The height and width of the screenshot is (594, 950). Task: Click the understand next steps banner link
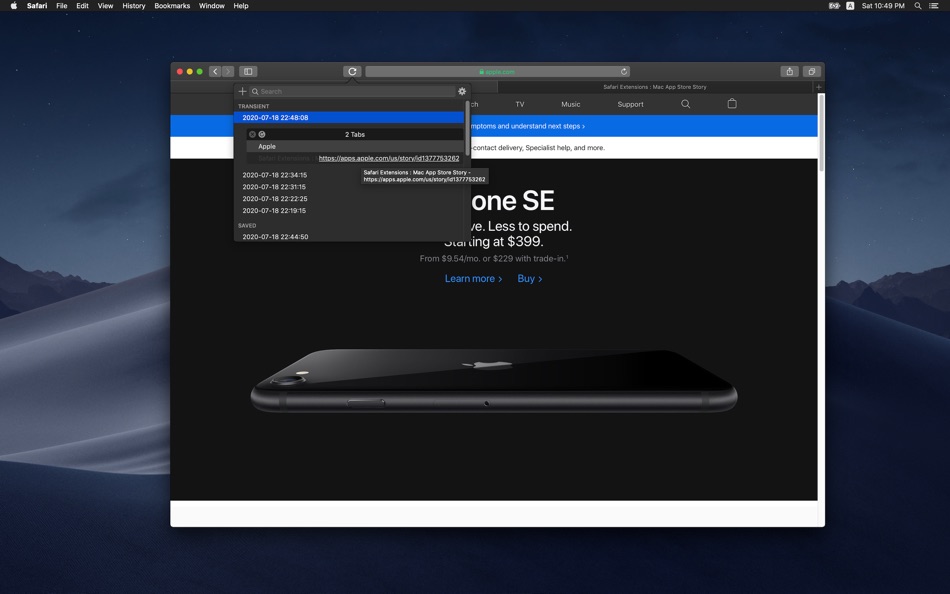[x=528, y=126]
